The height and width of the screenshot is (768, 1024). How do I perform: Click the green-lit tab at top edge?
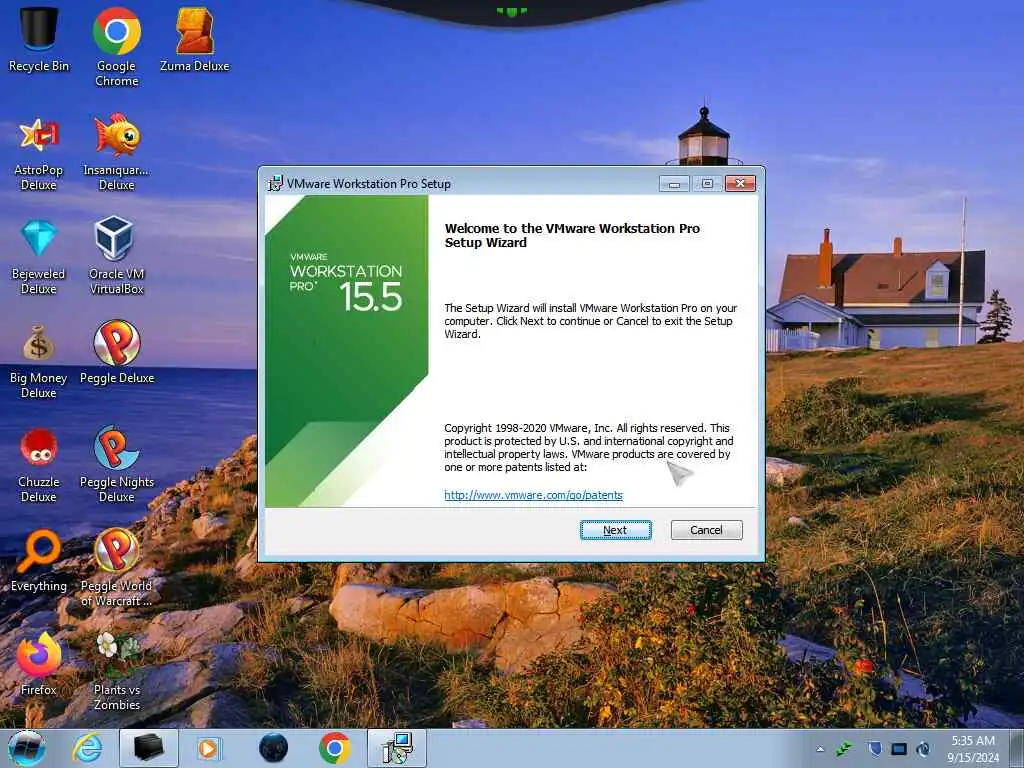click(511, 11)
